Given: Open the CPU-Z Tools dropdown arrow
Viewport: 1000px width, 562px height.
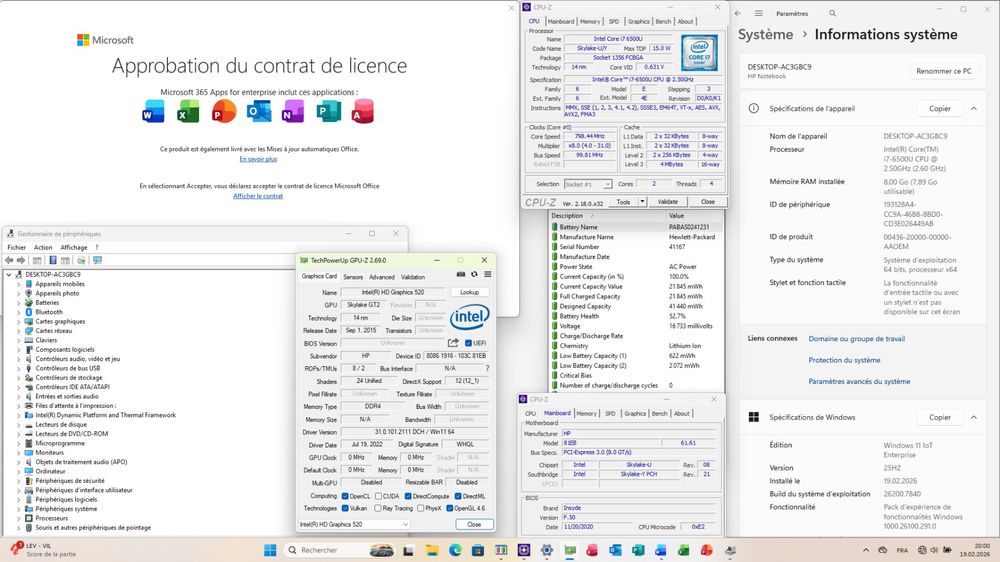Looking at the screenshot, I should 642,202.
